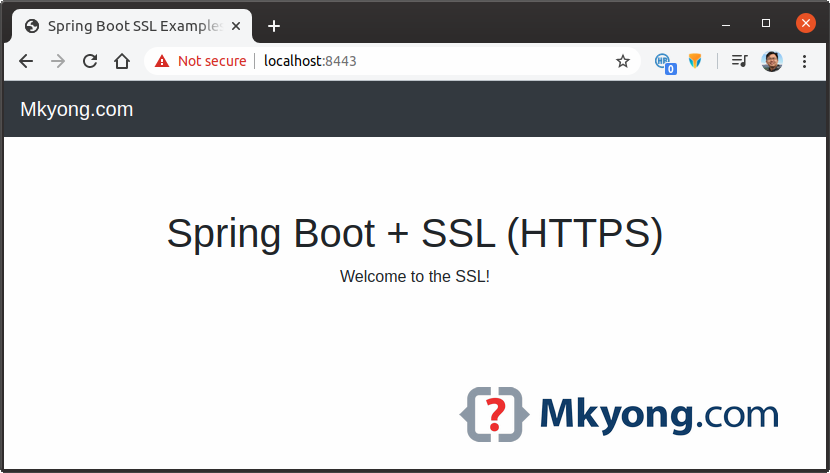830x473 pixels.
Task: Click the Mkyong.com navbar brand link
Action: tap(77, 110)
